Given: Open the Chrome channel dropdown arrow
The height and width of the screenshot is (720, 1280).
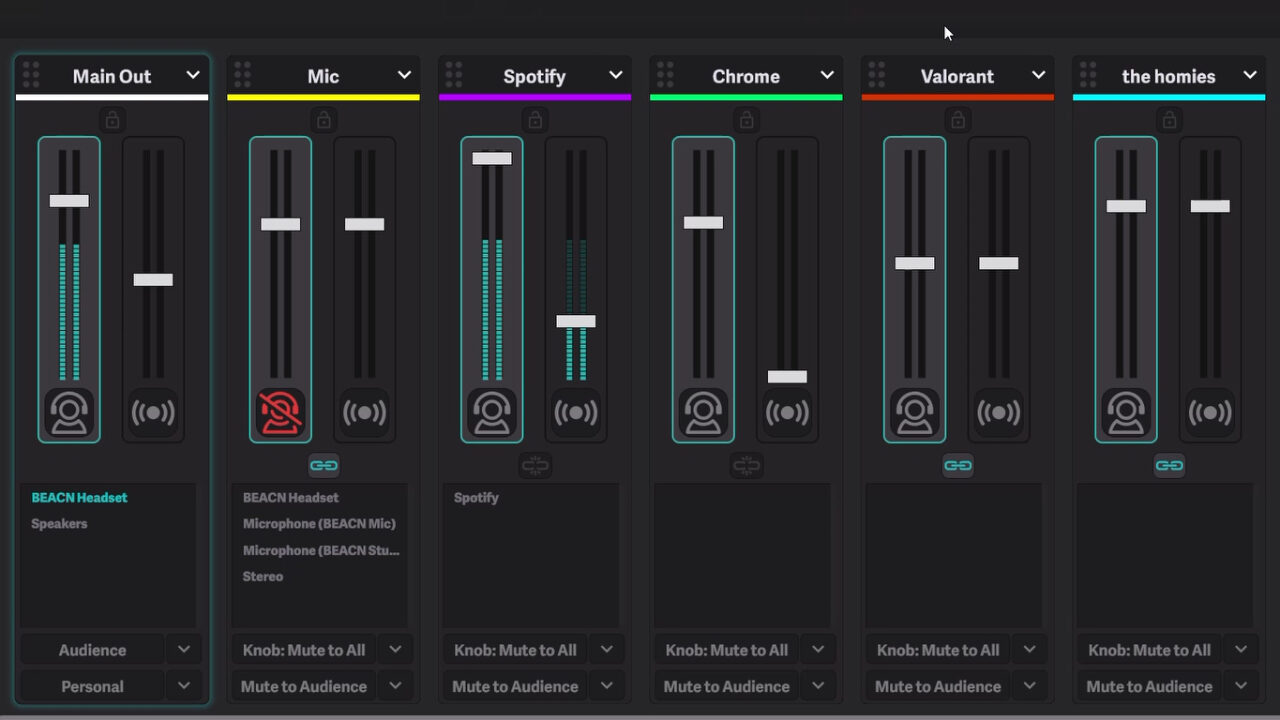Looking at the screenshot, I should click(x=827, y=75).
